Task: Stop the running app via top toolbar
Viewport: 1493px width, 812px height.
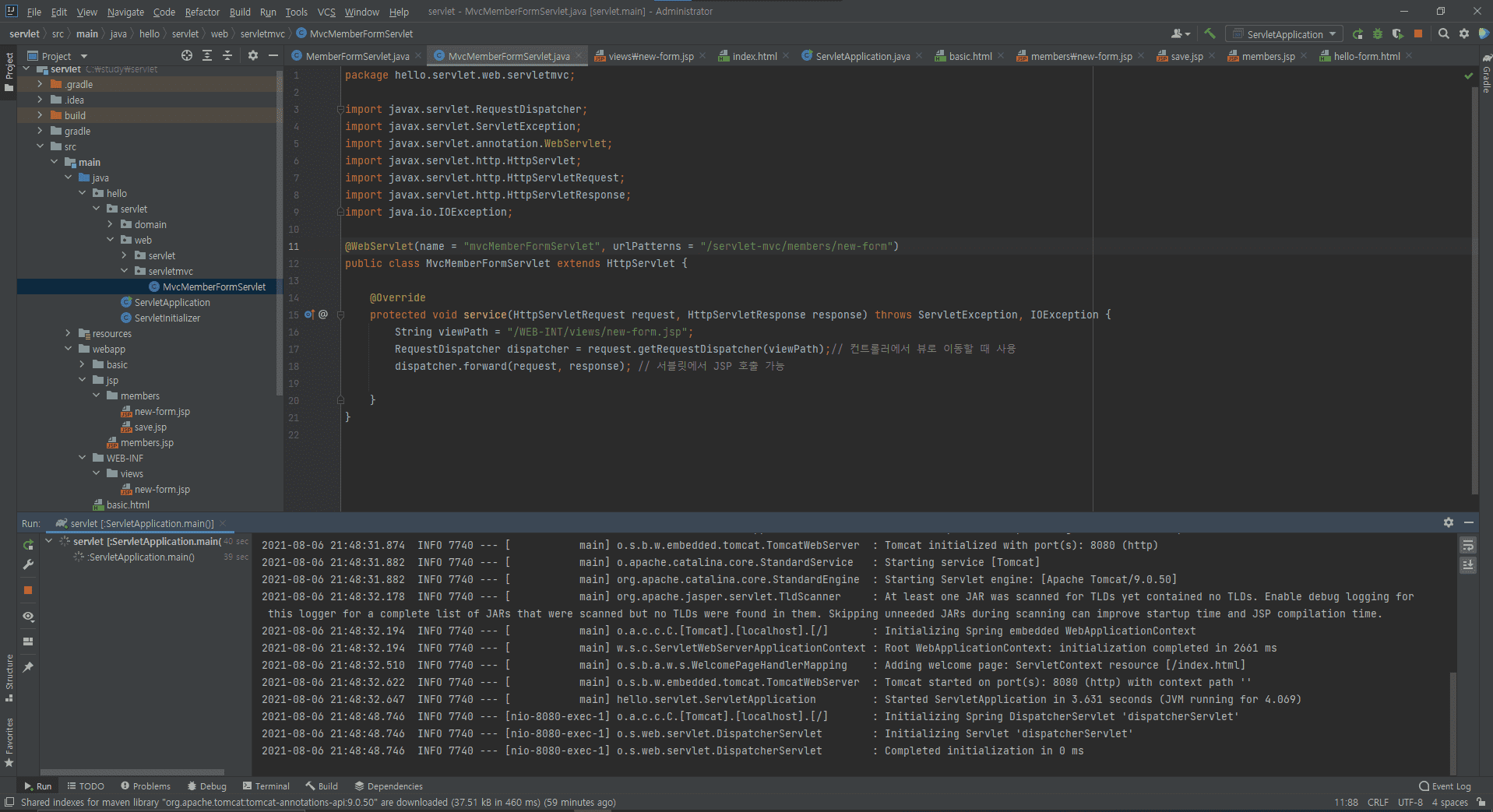Action: coord(1418,33)
